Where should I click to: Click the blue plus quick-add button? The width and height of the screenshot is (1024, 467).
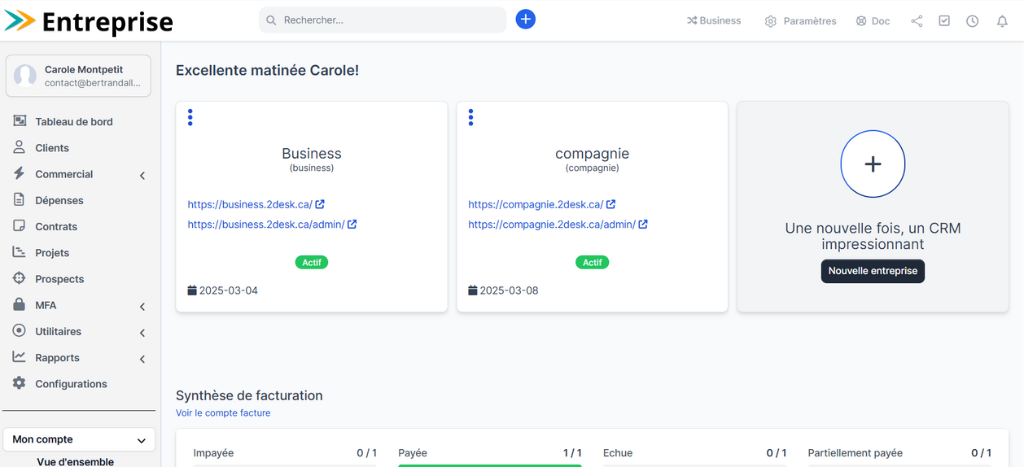point(526,19)
